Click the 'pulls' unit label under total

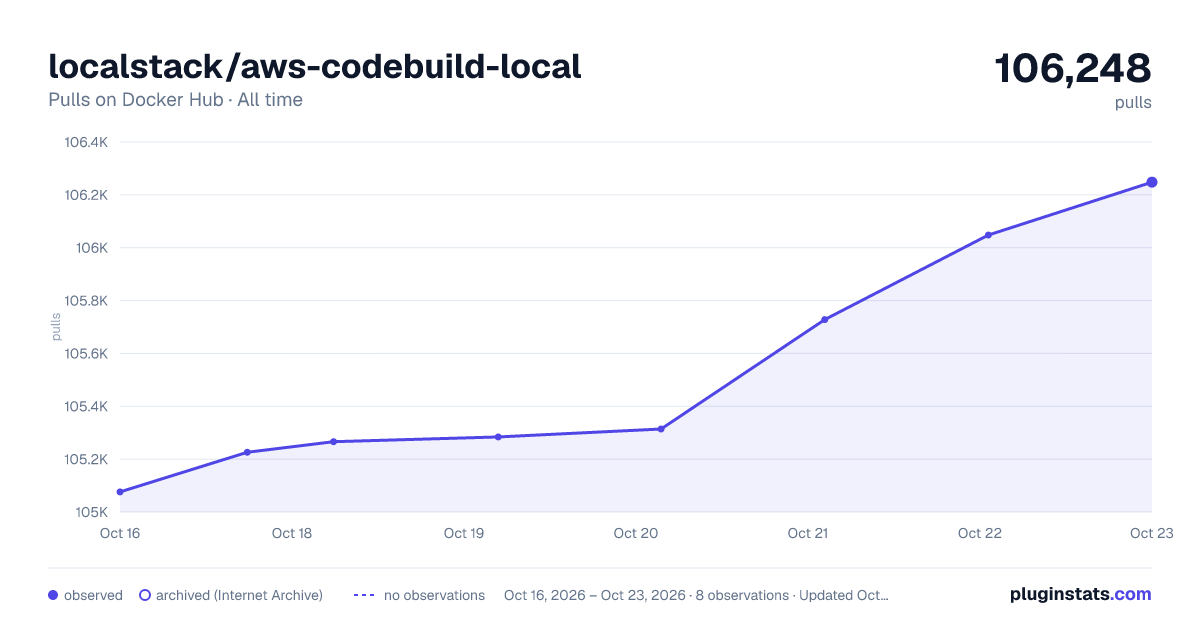click(x=1133, y=103)
